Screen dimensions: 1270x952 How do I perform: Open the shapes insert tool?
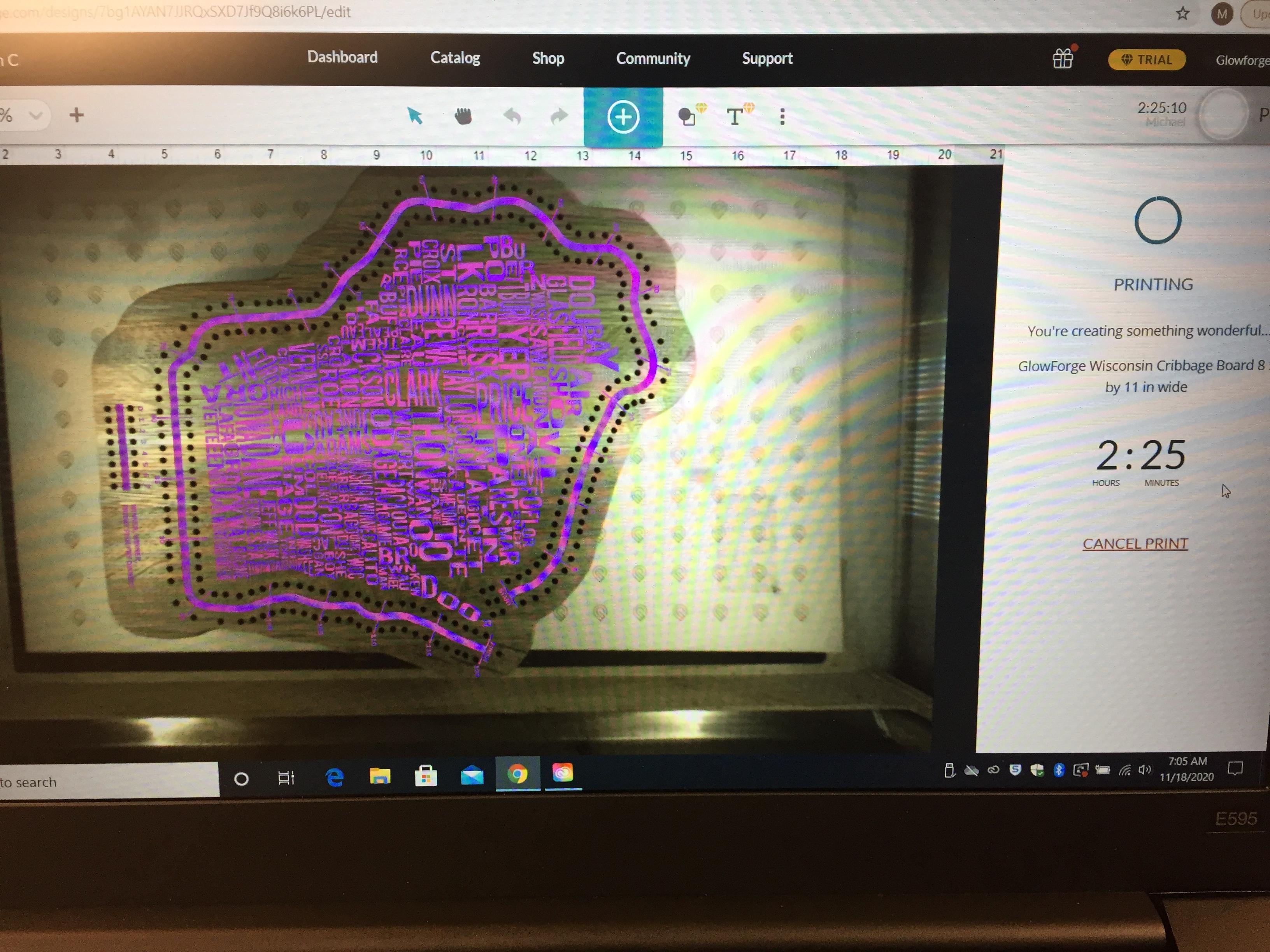tap(687, 117)
